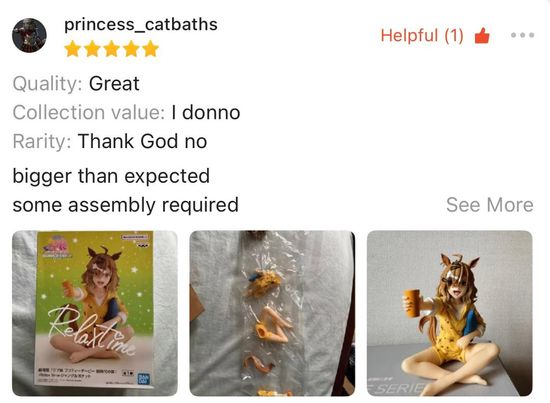The height and width of the screenshot is (403, 550).
Task: Click the Helpful (1) label
Action: tap(422, 36)
